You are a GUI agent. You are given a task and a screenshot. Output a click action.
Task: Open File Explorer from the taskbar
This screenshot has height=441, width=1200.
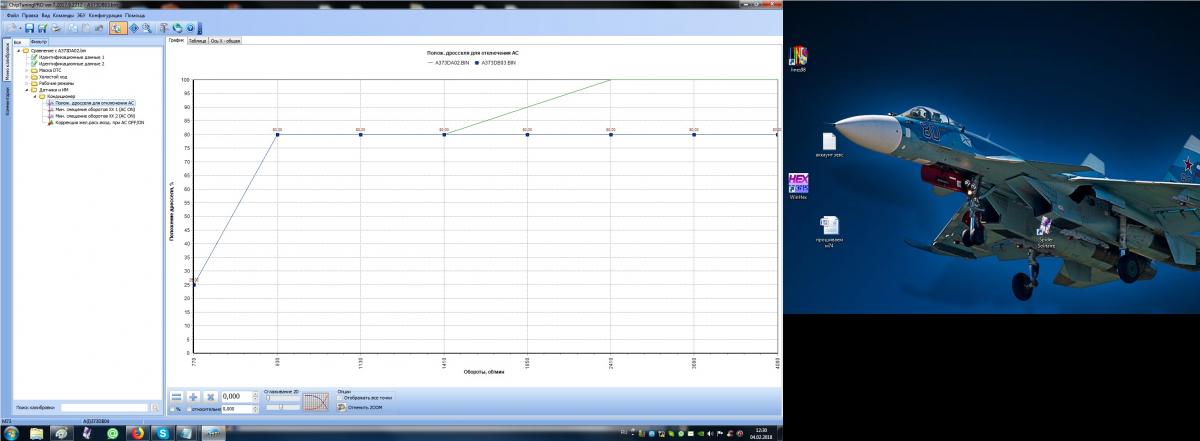(36, 433)
